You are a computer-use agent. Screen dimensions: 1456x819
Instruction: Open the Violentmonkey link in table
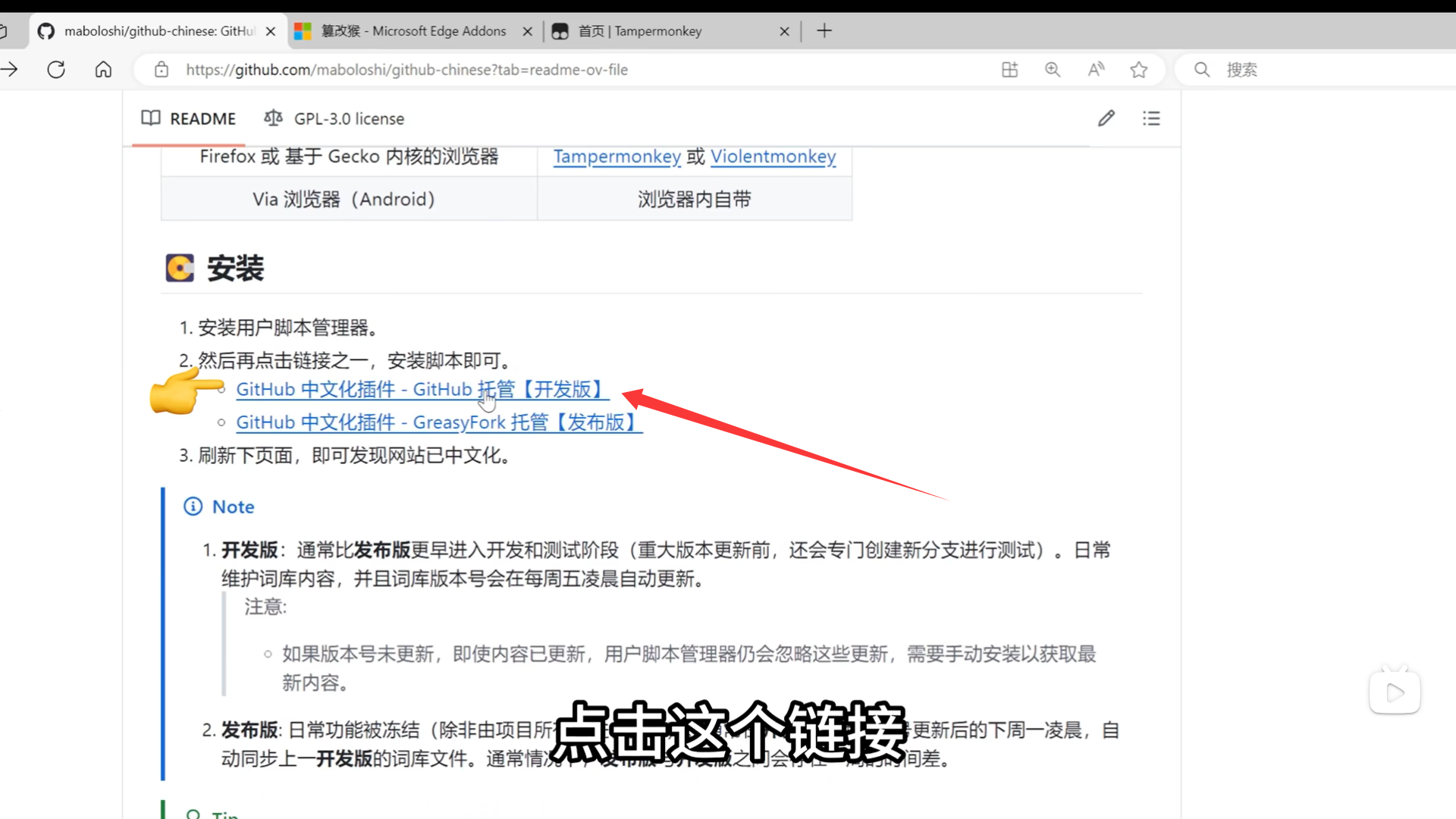[x=773, y=157]
